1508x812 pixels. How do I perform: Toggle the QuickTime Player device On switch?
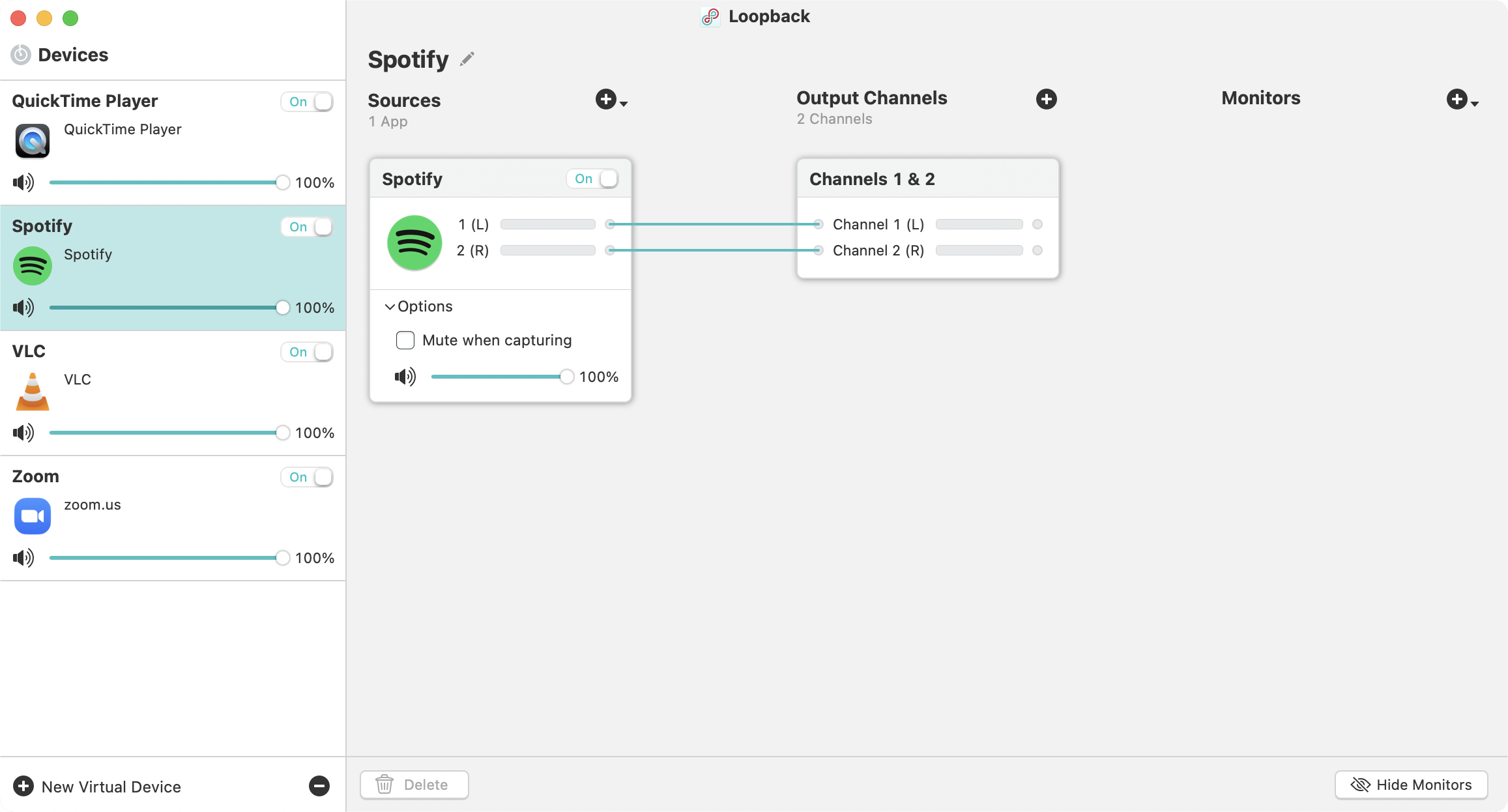coord(308,102)
